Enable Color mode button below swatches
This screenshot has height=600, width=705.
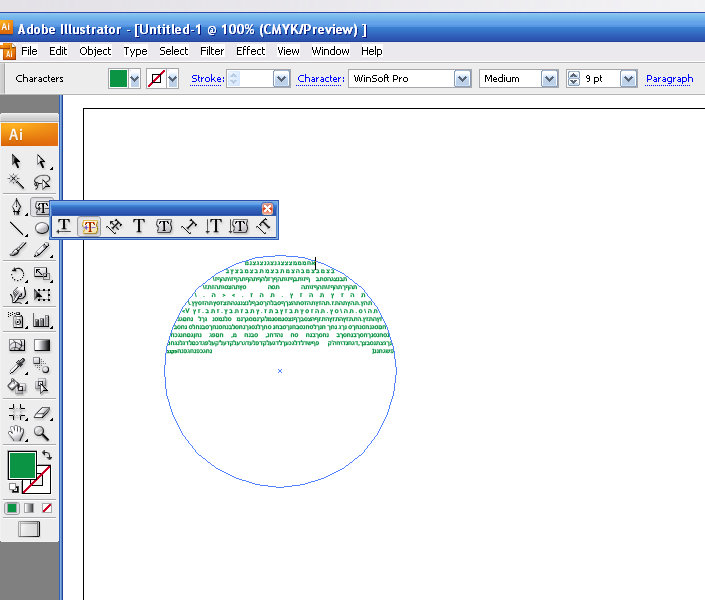click(x=12, y=508)
